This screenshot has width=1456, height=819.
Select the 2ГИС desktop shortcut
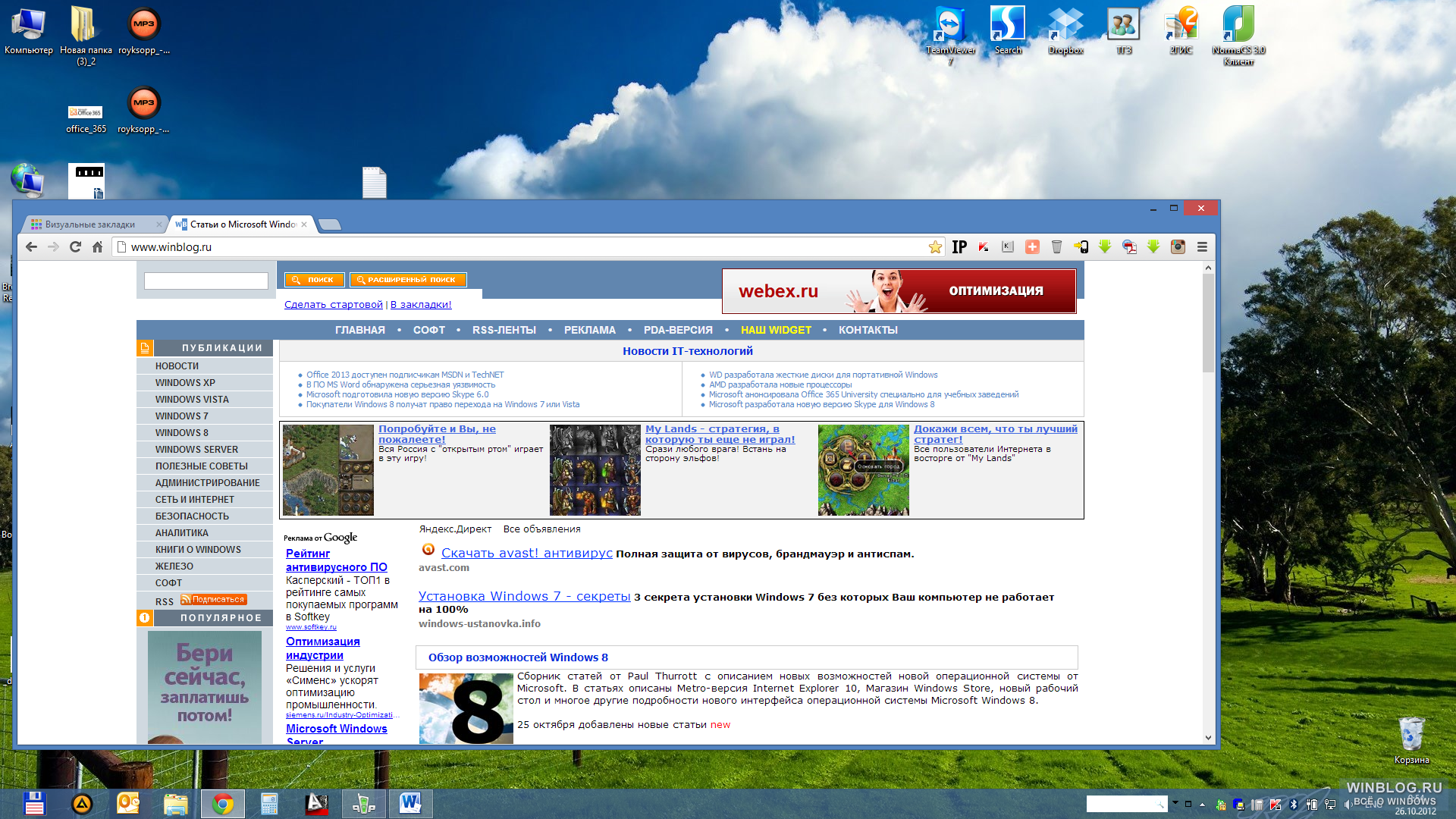1181,31
